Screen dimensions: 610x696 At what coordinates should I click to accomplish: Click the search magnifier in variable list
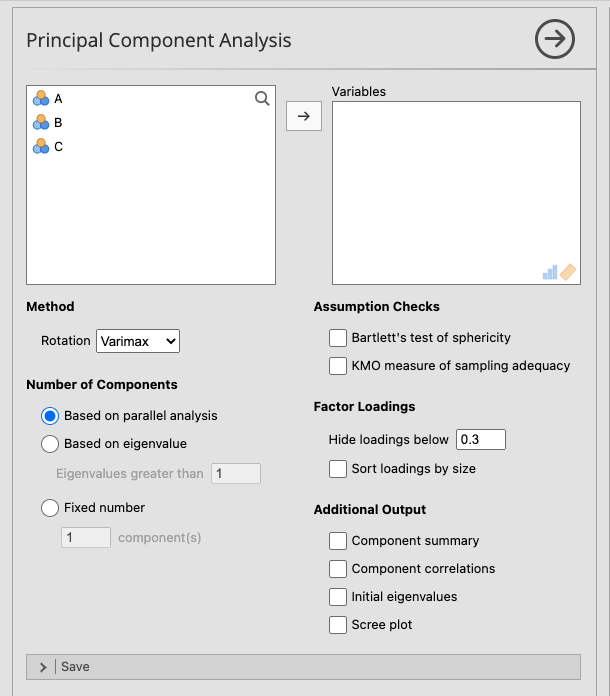click(x=262, y=98)
